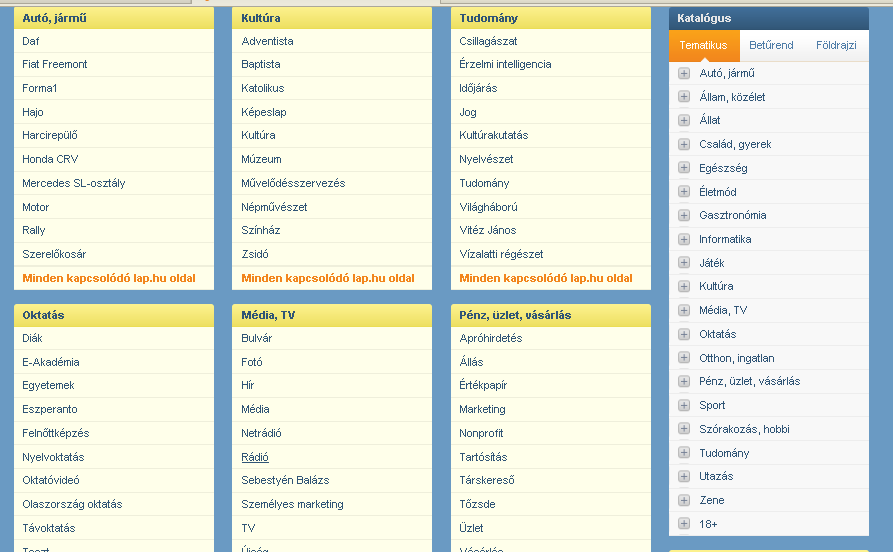
Task: Click plus icon beside 18+
Action: click(x=684, y=524)
